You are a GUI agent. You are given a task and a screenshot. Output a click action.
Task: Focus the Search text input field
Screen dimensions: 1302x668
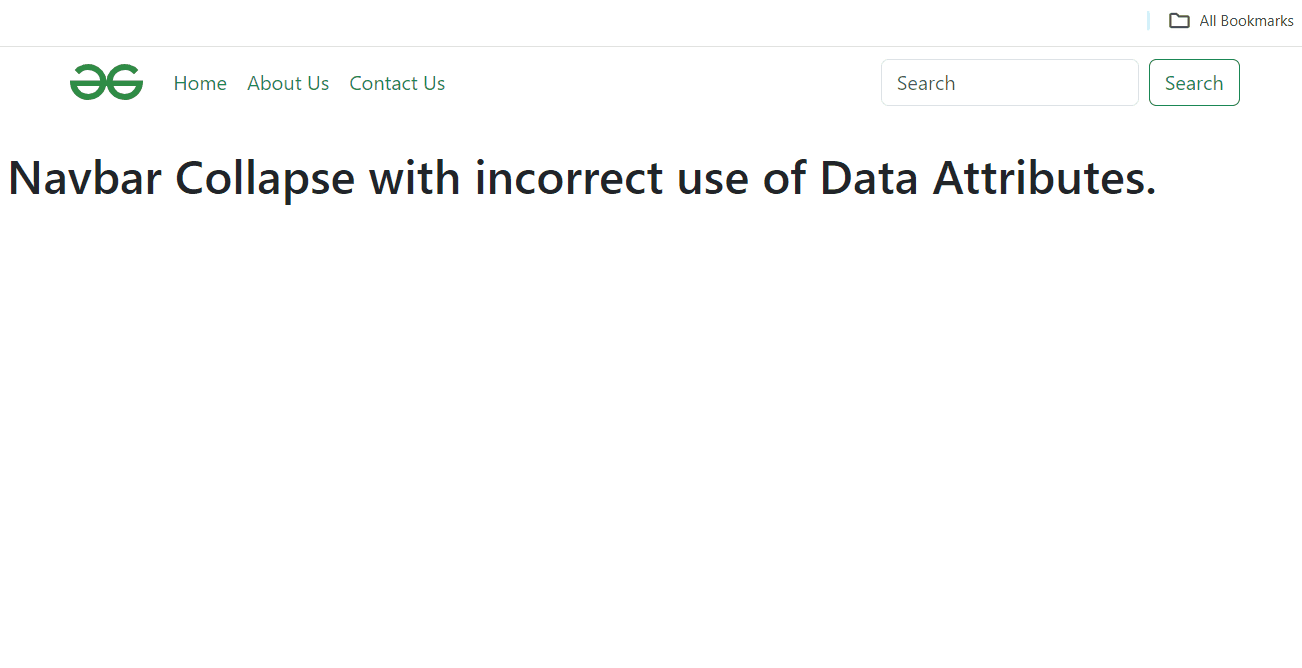coord(1009,83)
